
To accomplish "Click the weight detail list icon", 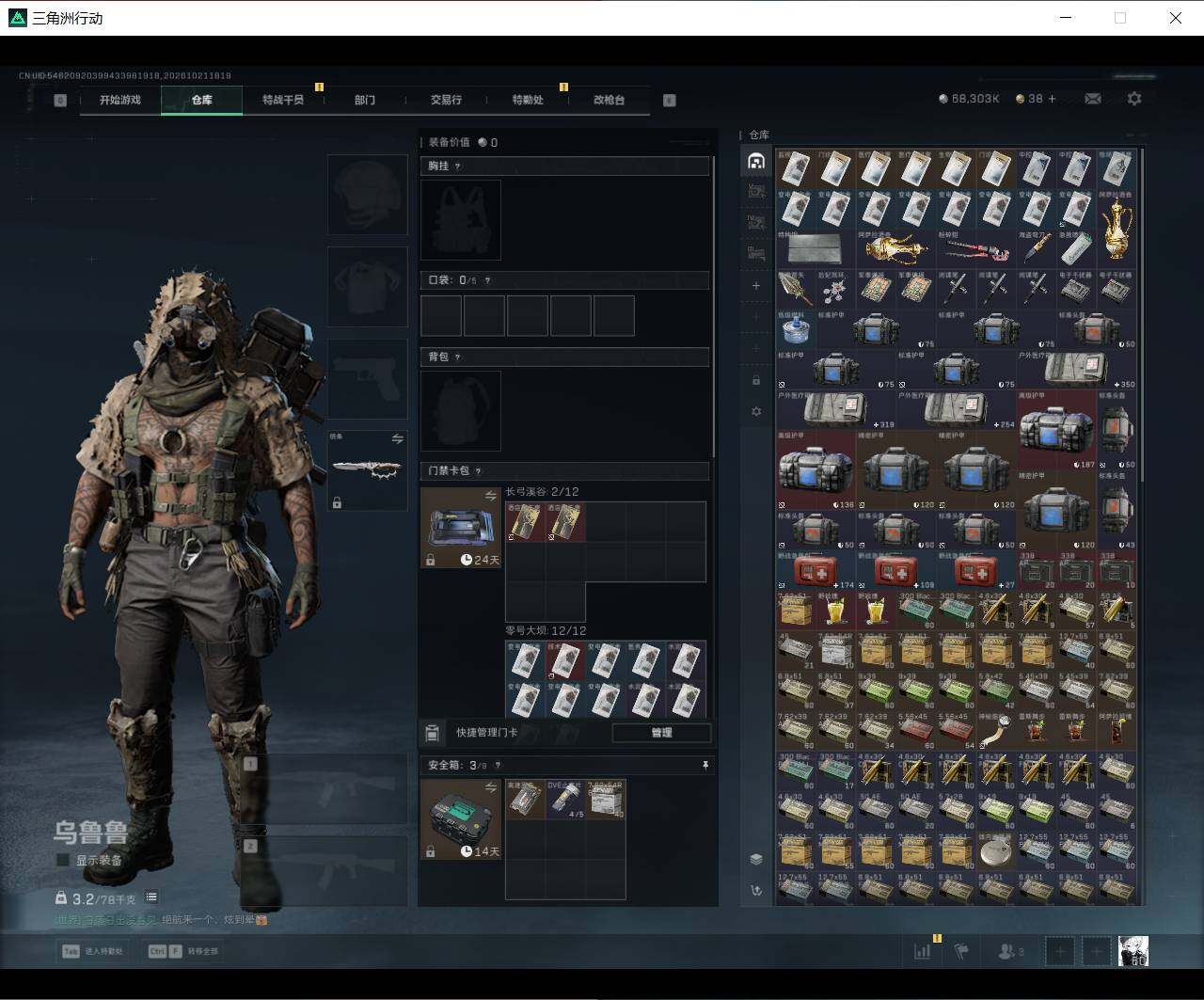I will click(151, 897).
